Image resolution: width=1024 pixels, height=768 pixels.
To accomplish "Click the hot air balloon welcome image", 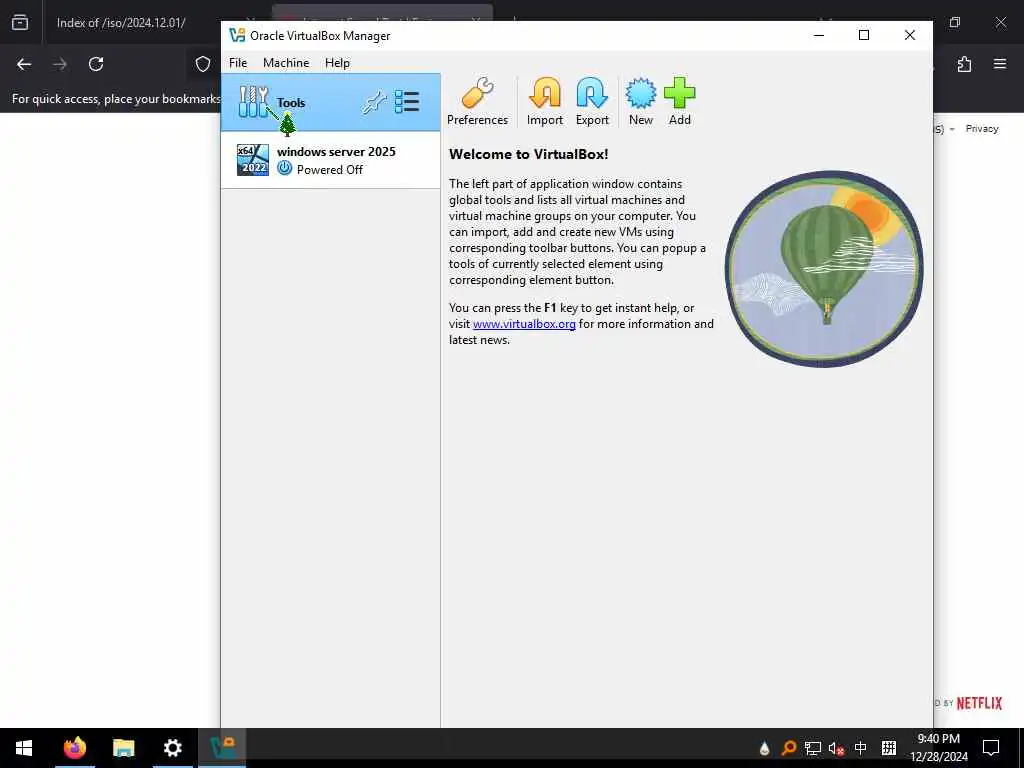I will click(x=824, y=269).
